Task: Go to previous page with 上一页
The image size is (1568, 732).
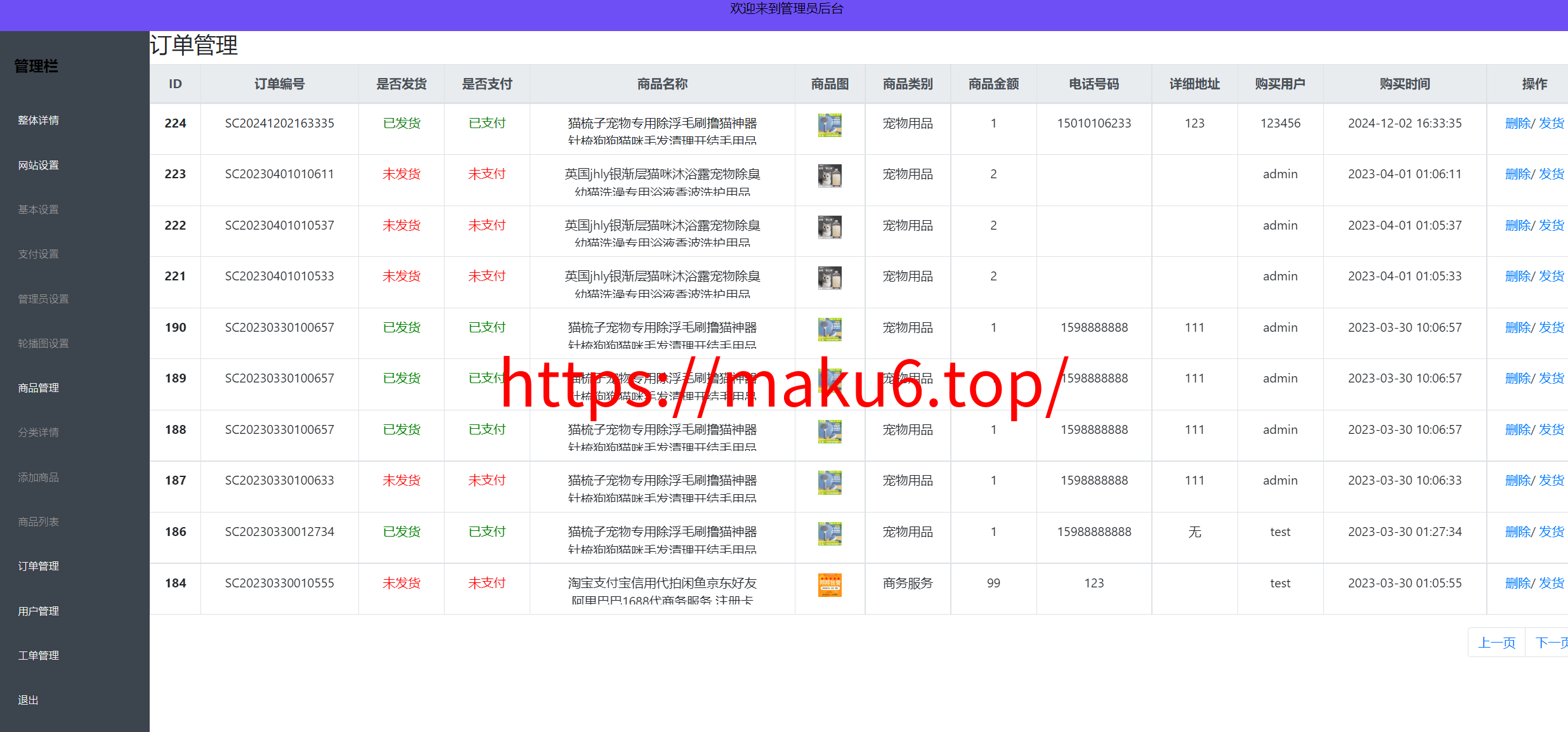Action: coord(1496,643)
